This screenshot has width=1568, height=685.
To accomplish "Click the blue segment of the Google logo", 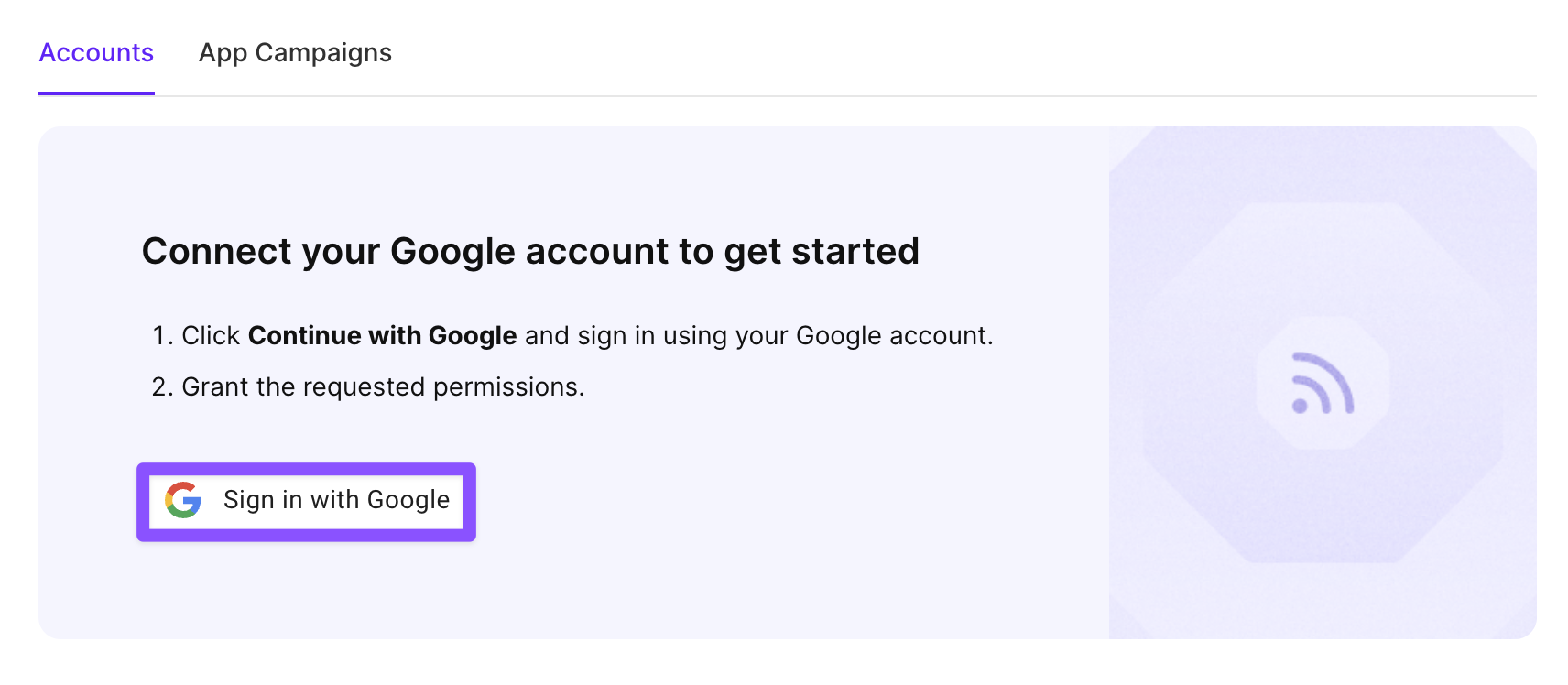I will (x=195, y=504).
